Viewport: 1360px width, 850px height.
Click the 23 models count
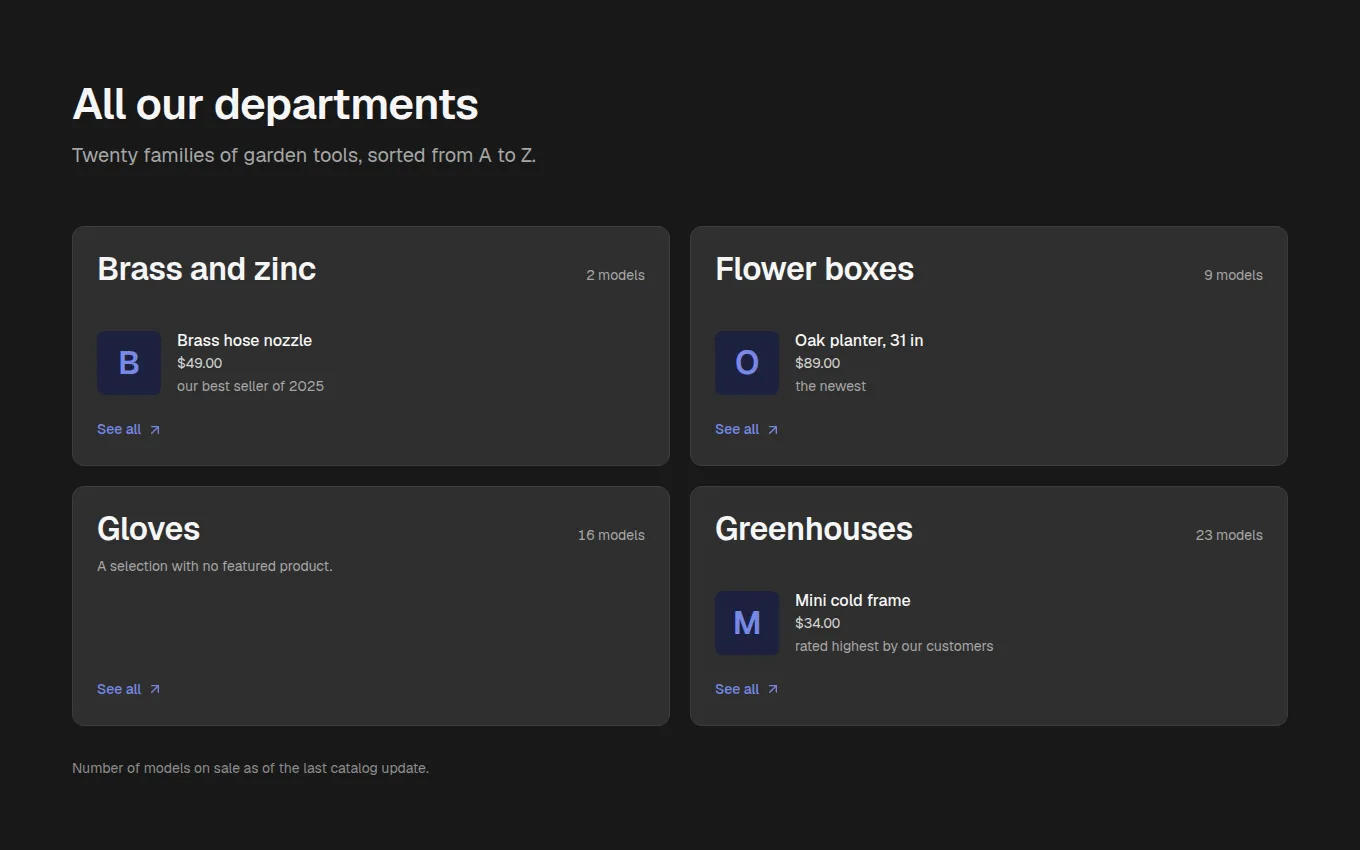coord(1230,535)
